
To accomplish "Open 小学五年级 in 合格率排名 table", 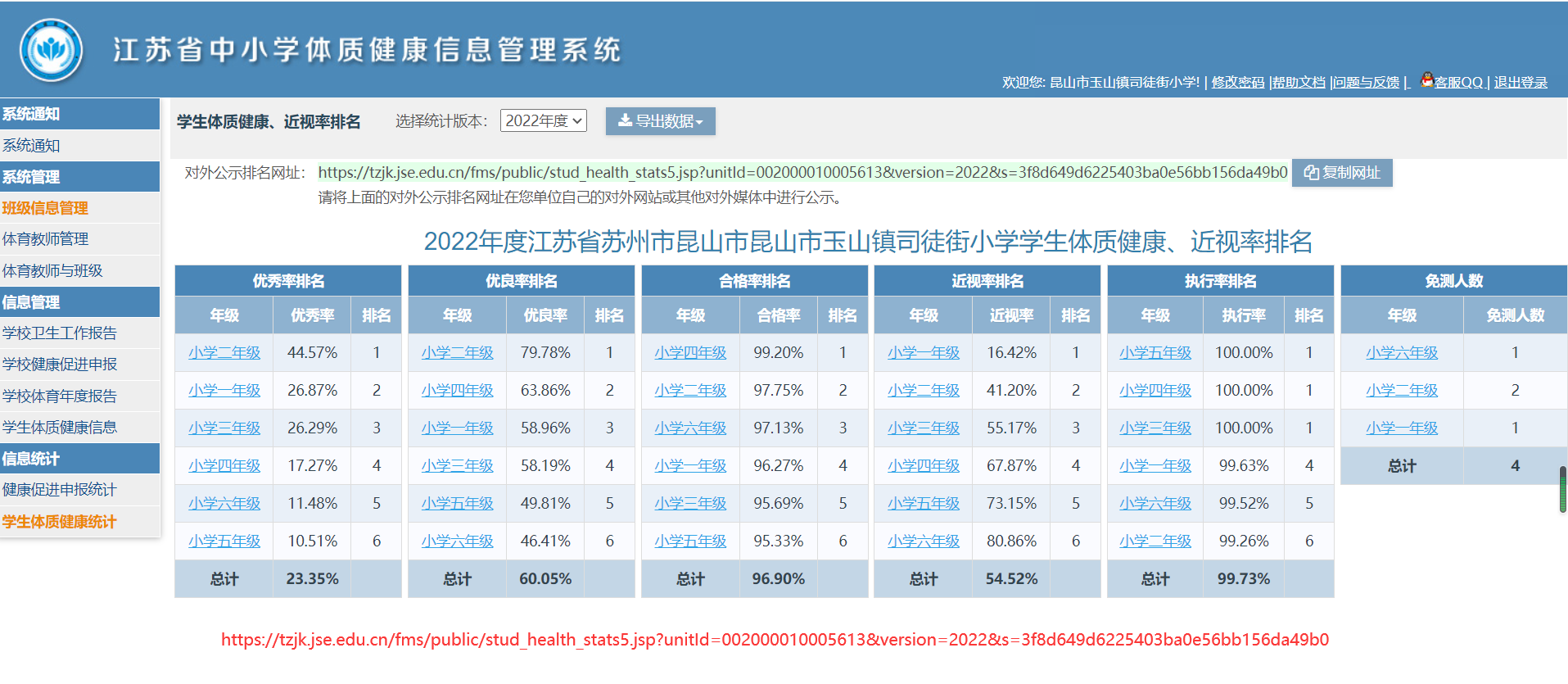I will 690,541.
